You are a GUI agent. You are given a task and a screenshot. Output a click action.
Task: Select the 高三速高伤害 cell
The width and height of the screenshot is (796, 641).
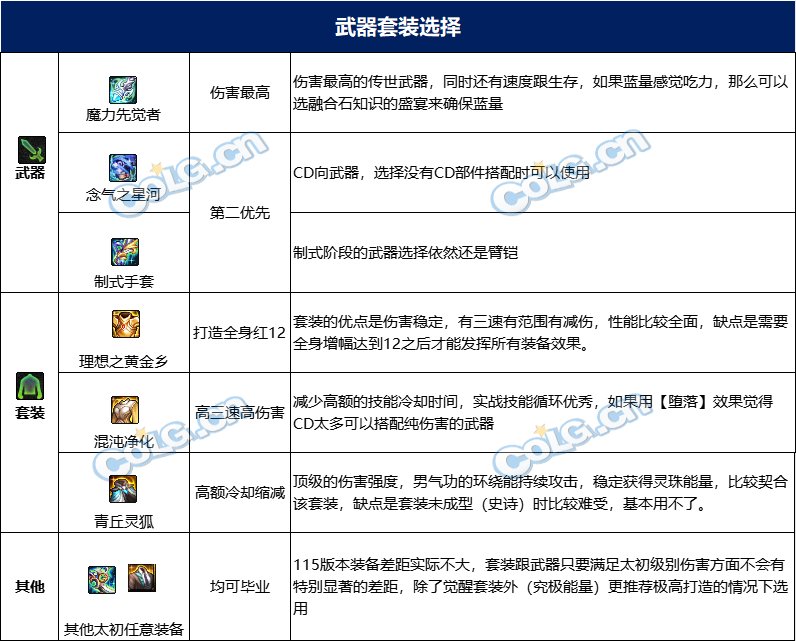pos(240,412)
